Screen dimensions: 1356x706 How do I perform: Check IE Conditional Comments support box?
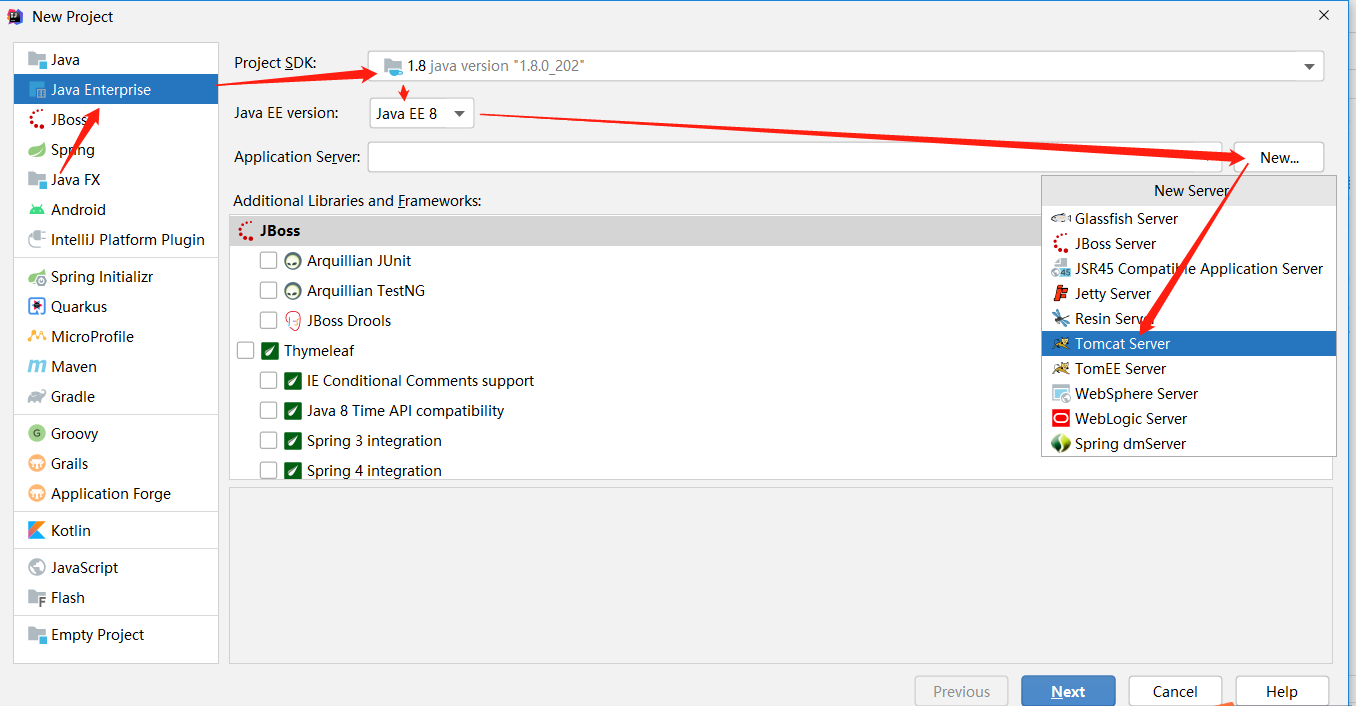click(268, 381)
